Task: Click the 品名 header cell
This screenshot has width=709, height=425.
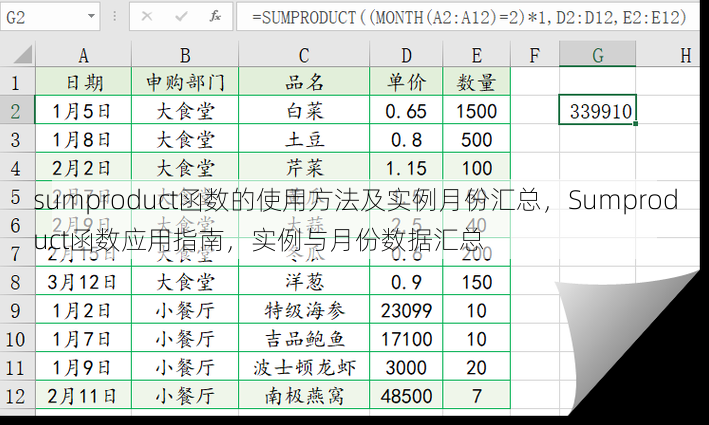Action: pyautogui.click(x=304, y=82)
